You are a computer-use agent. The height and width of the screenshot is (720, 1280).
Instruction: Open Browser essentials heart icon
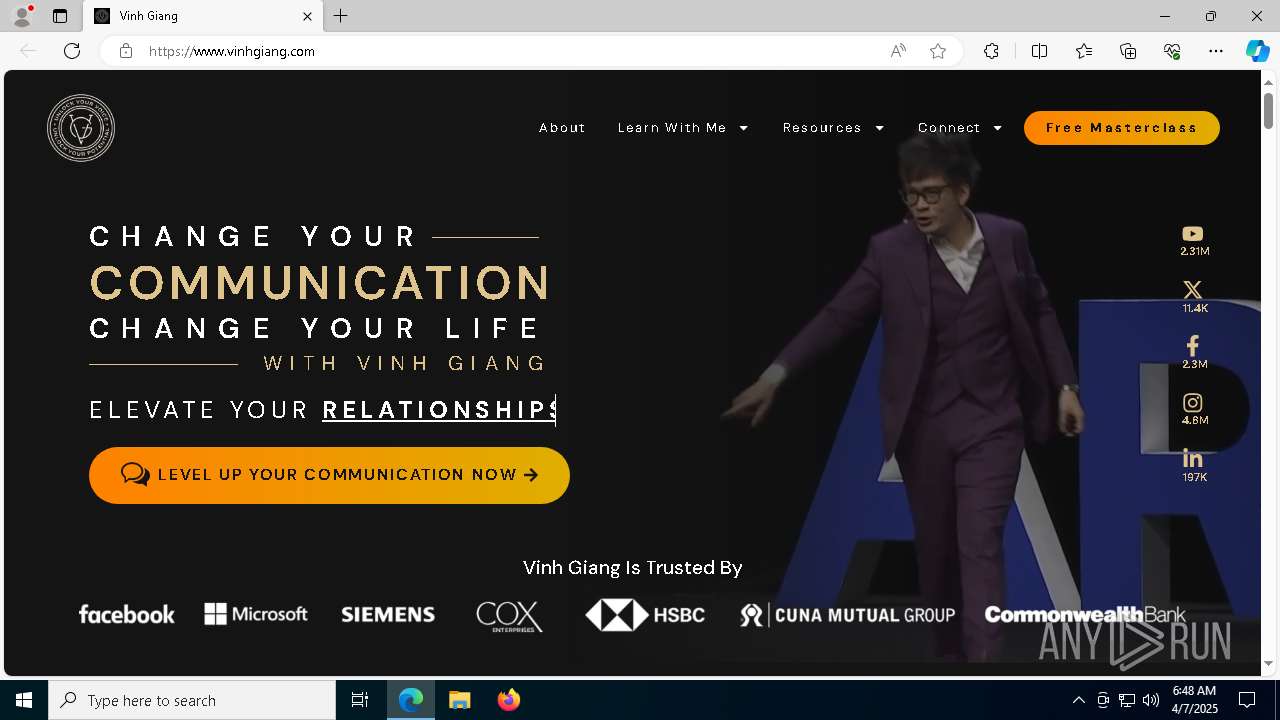(1172, 51)
